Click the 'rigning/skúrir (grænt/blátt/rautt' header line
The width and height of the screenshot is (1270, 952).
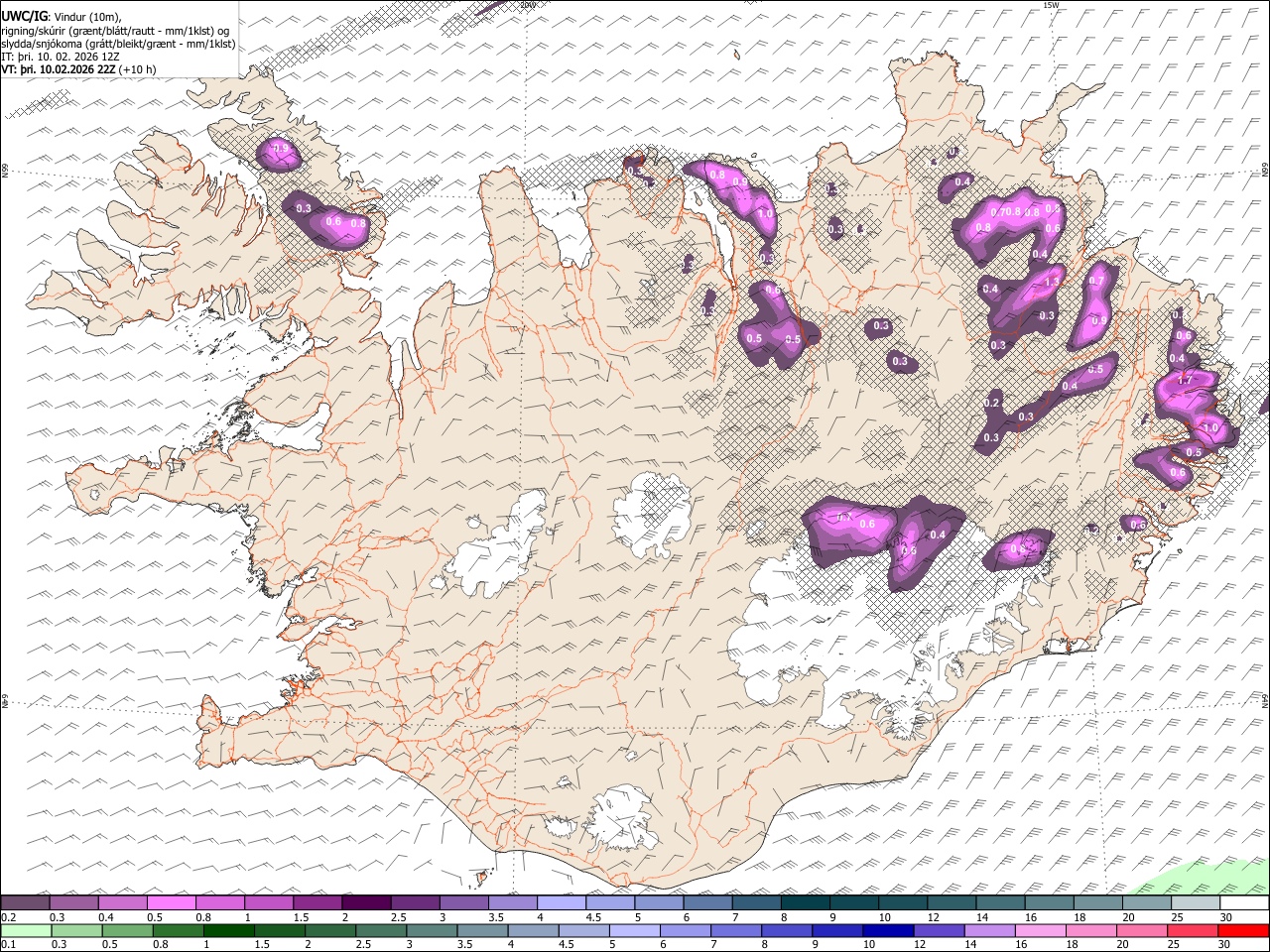[114, 30]
